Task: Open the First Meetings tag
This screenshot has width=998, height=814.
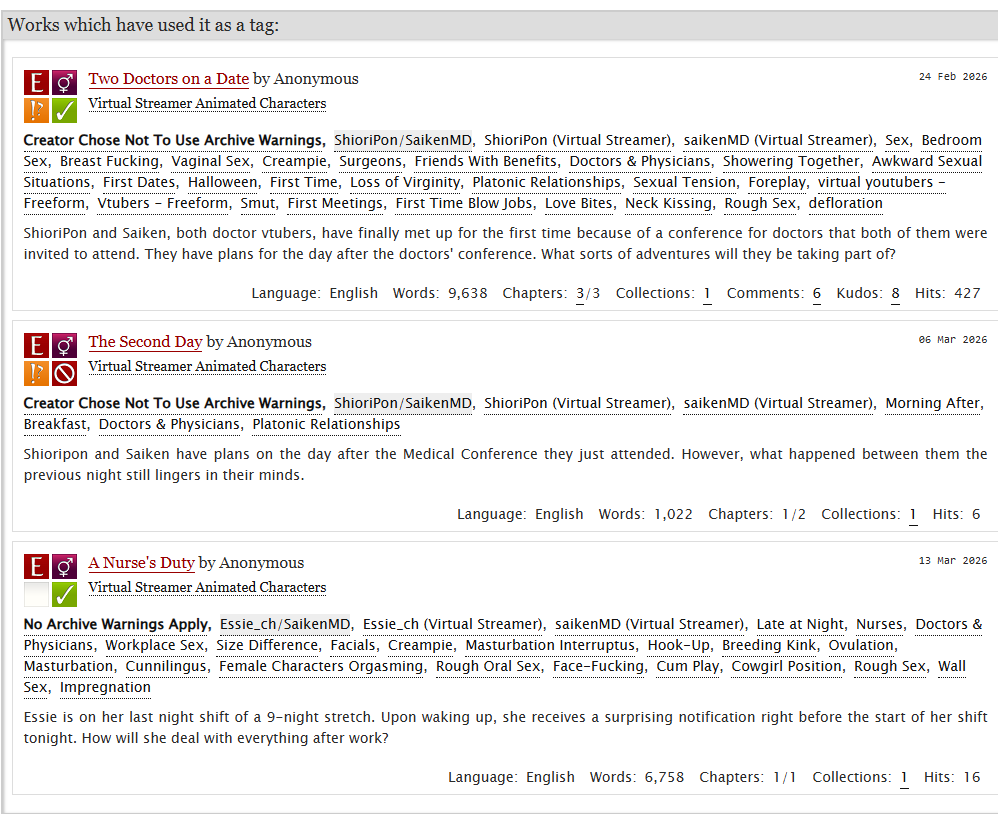Action: pos(335,203)
